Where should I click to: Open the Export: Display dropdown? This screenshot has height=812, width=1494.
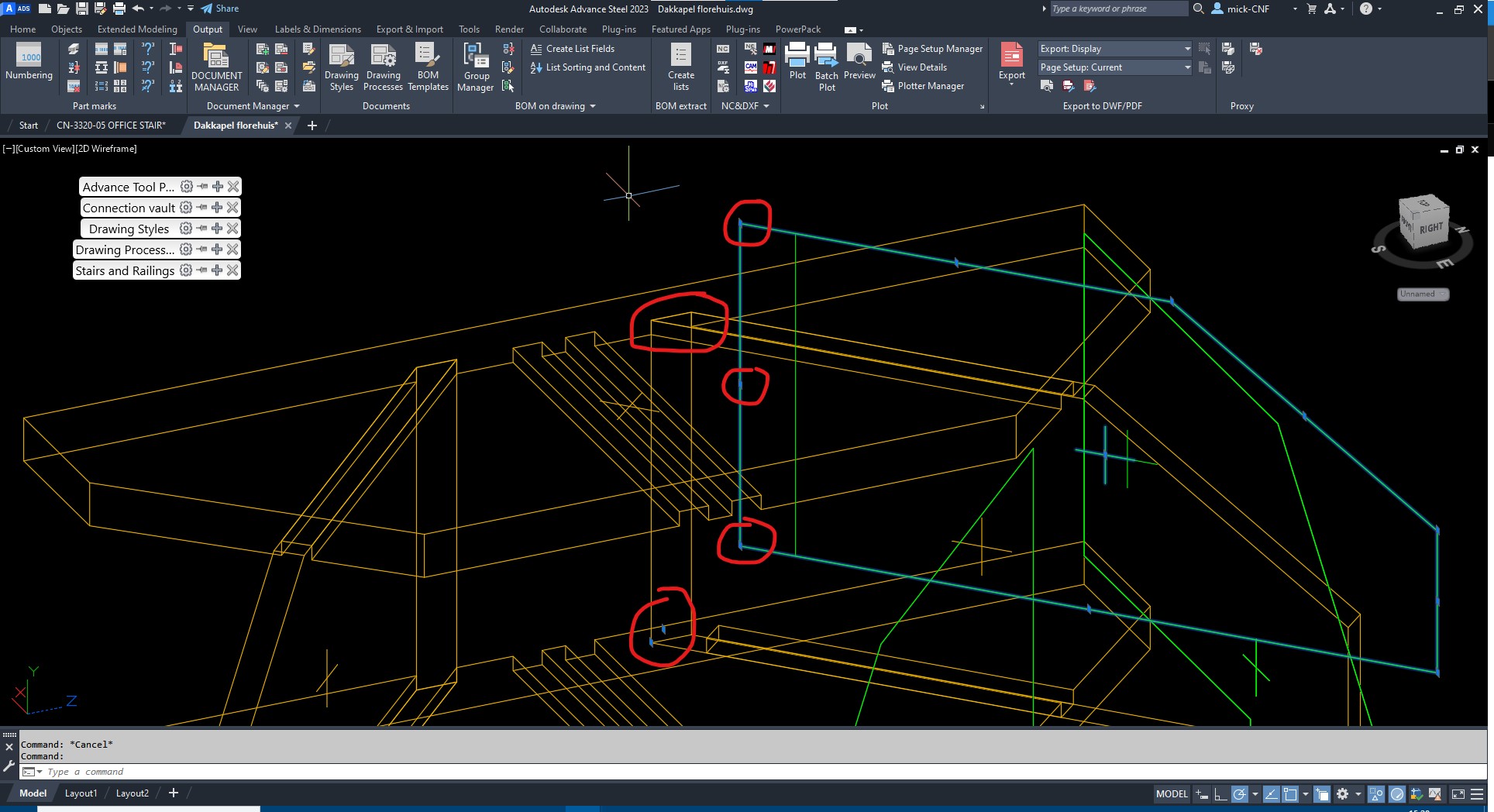[1115, 49]
